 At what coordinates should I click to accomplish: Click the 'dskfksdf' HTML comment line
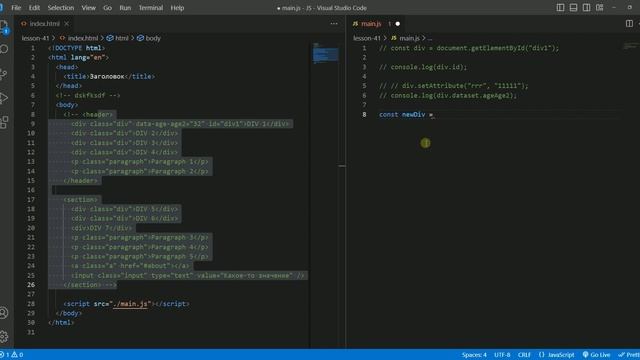88,96
